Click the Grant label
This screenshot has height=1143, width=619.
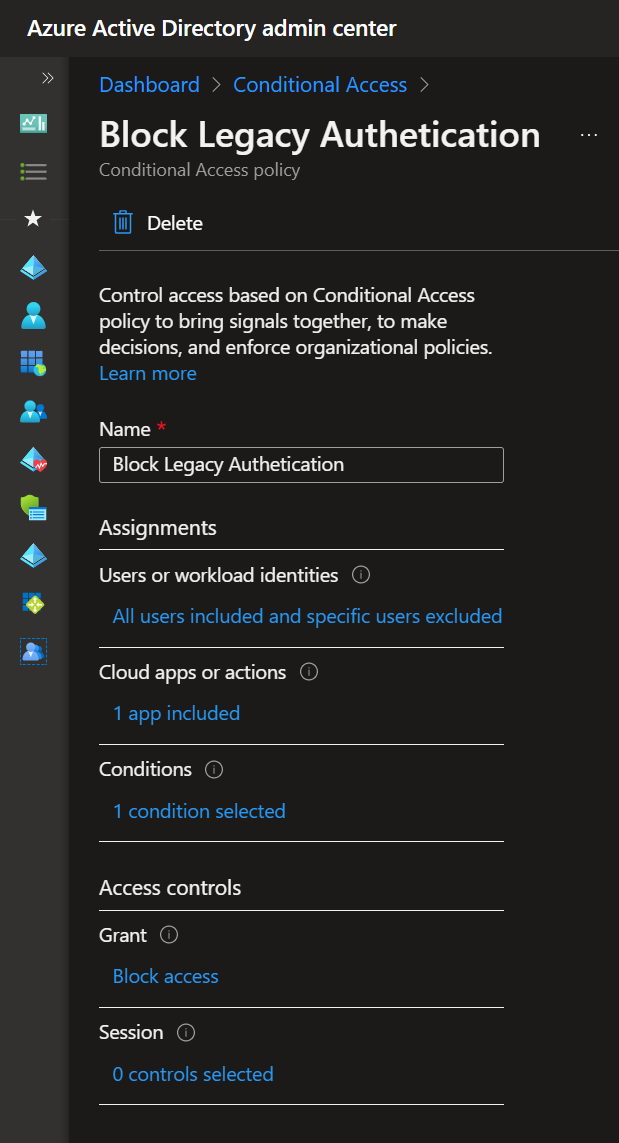point(123,935)
